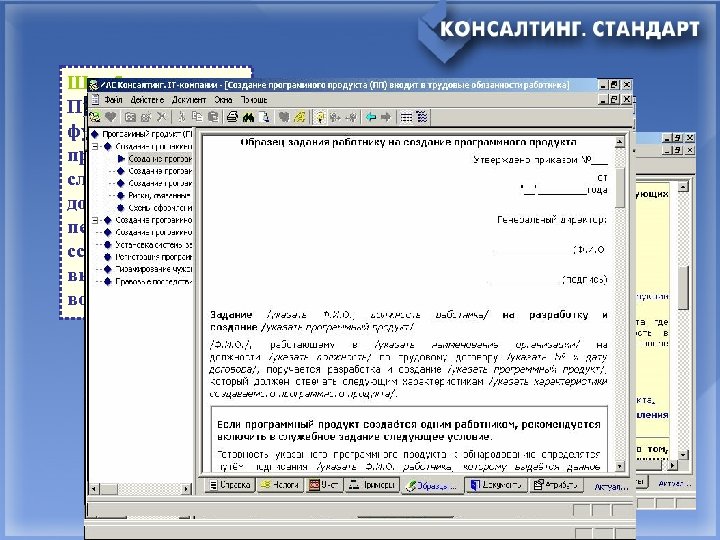Viewport: 720px width, 540px height.
Task: Select the highlighted tree item with arrow marker
Action: 159,159
